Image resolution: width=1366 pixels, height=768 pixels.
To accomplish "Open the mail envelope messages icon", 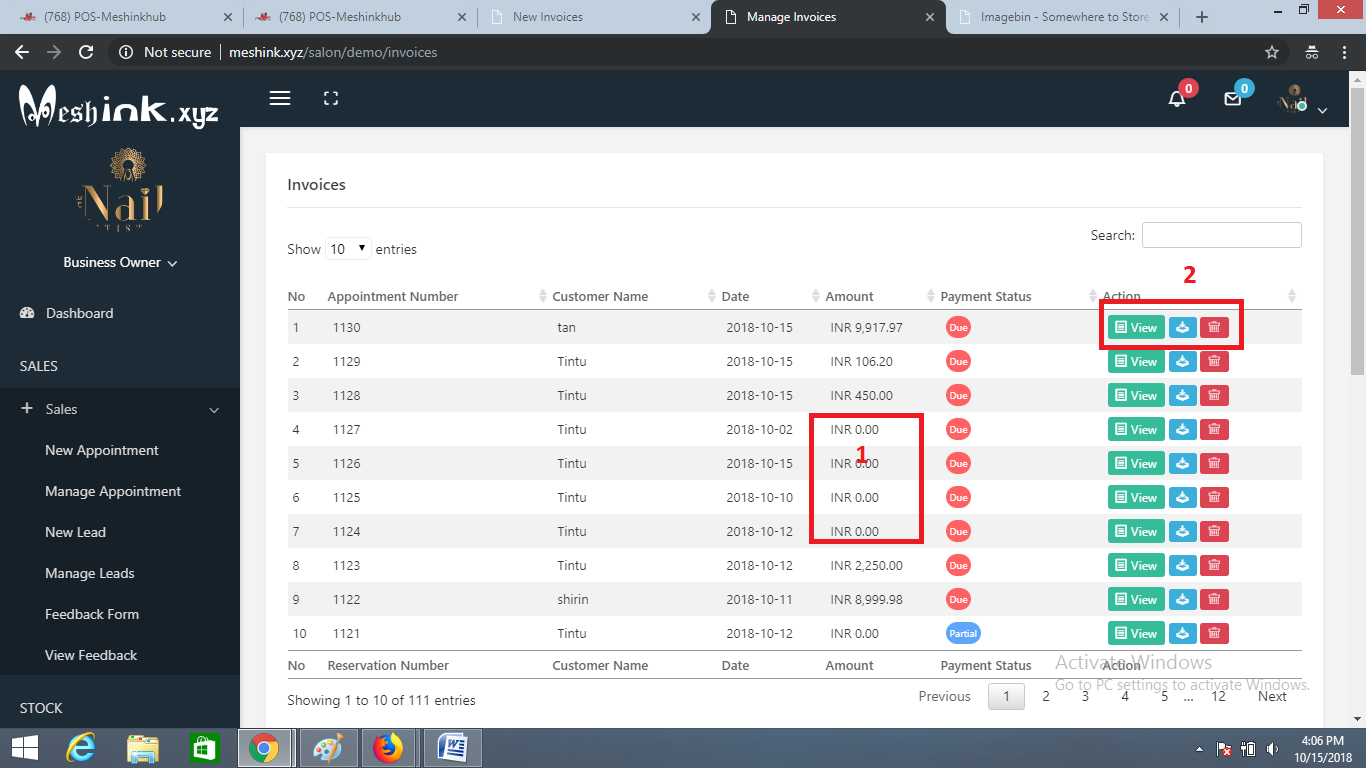I will tap(1233, 98).
